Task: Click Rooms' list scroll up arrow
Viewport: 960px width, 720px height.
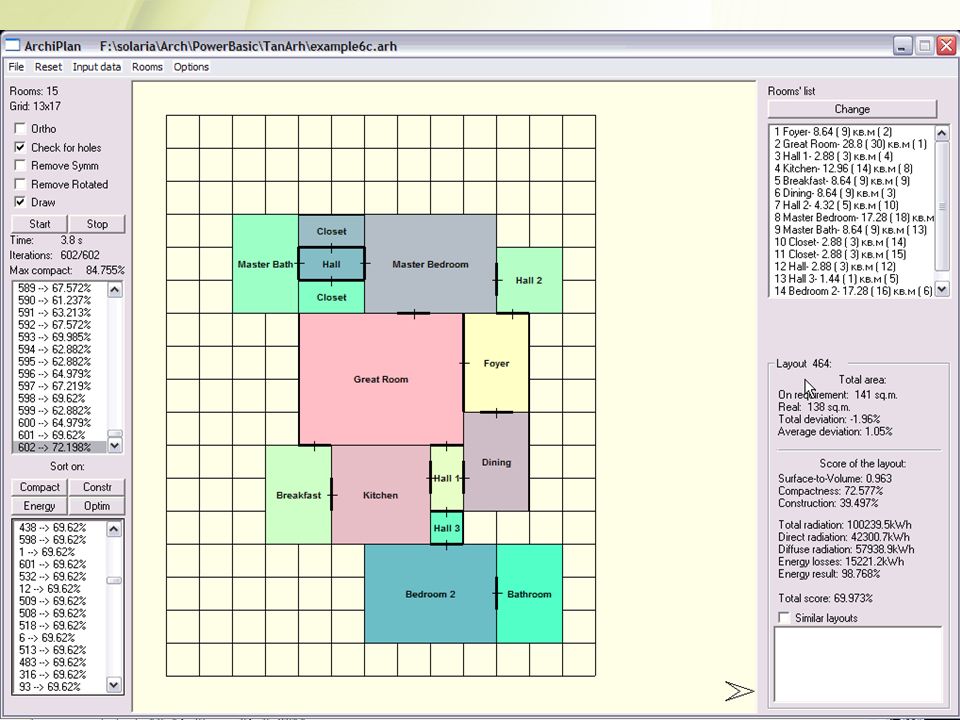Action: pyautogui.click(x=942, y=133)
